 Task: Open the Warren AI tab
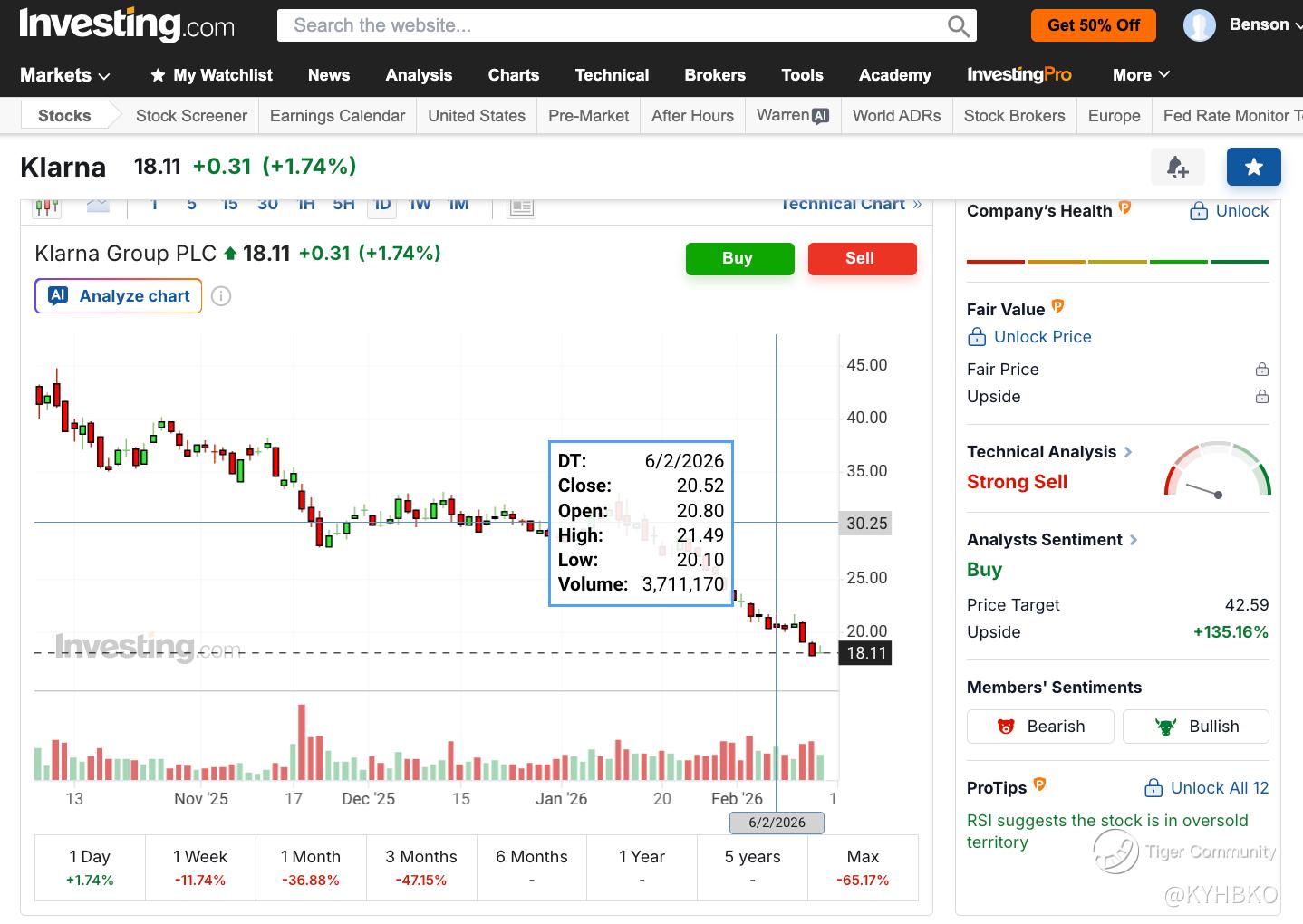(793, 116)
